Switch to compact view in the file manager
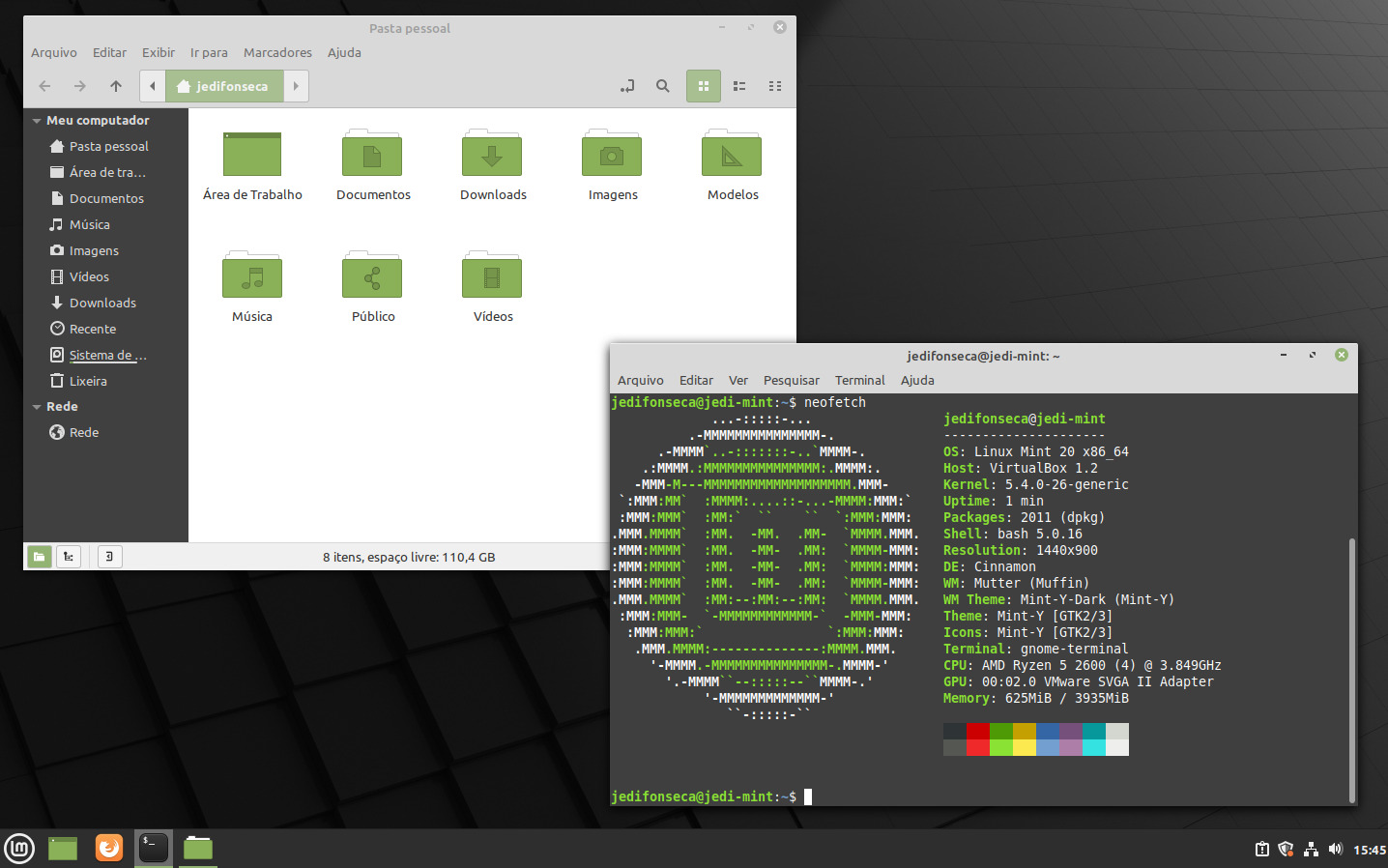This screenshot has width=1388, height=868. (774, 85)
